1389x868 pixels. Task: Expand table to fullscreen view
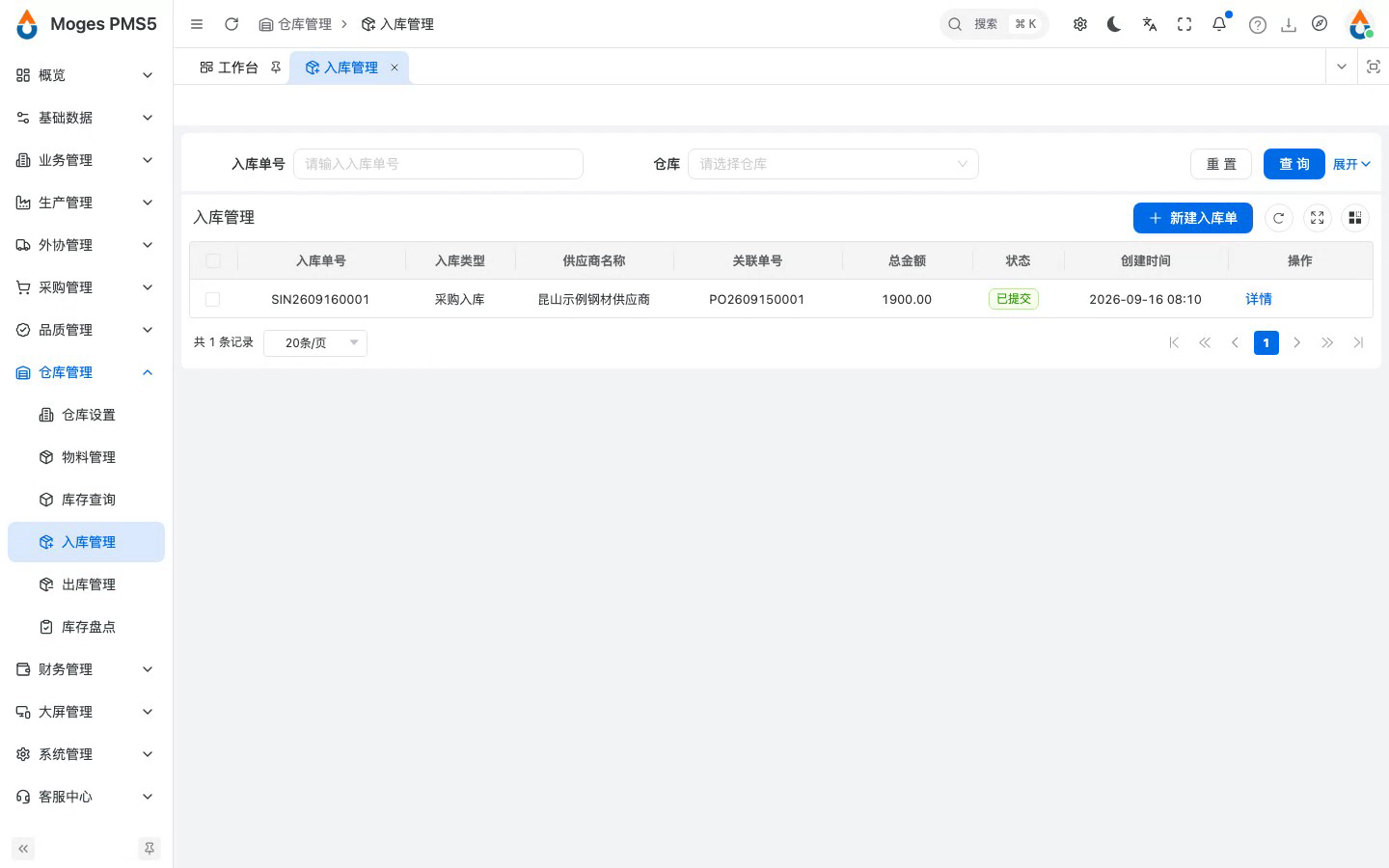tap(1318, 218)
